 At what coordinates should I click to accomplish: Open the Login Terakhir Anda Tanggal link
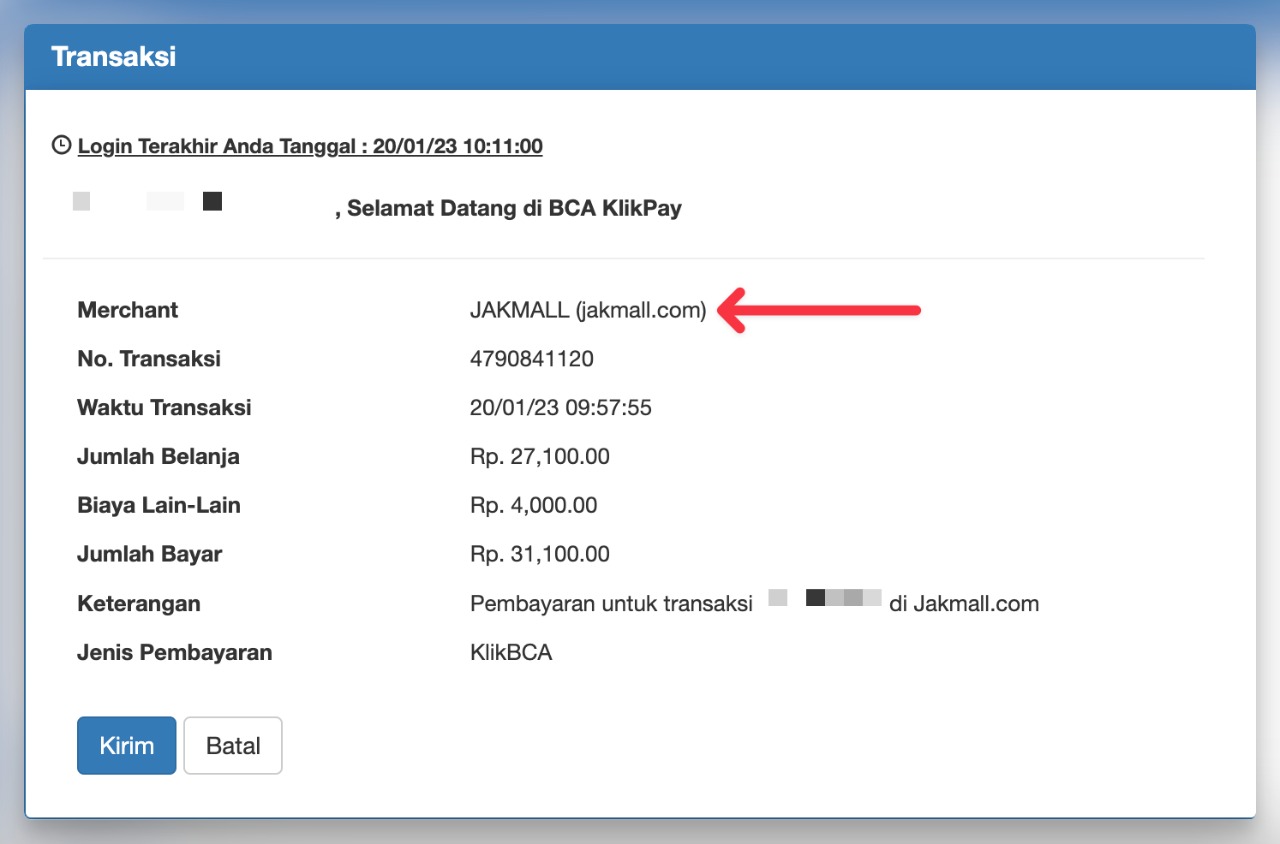[310, 146]
